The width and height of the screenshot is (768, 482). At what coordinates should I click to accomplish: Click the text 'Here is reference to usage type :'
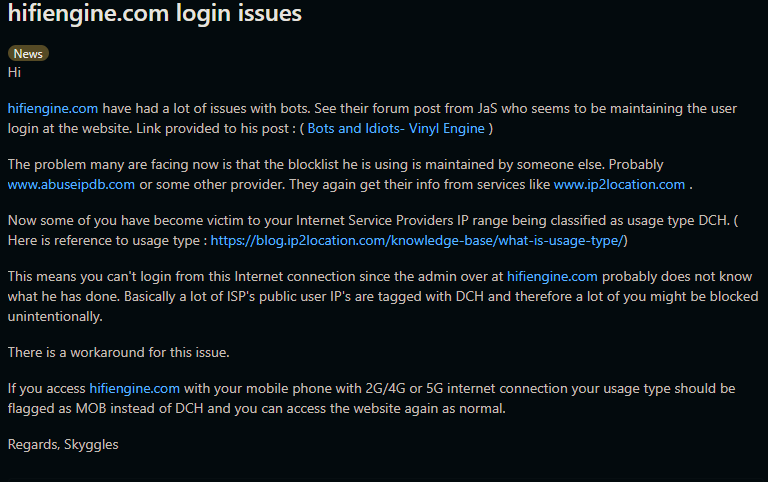[x=107, y=241]
